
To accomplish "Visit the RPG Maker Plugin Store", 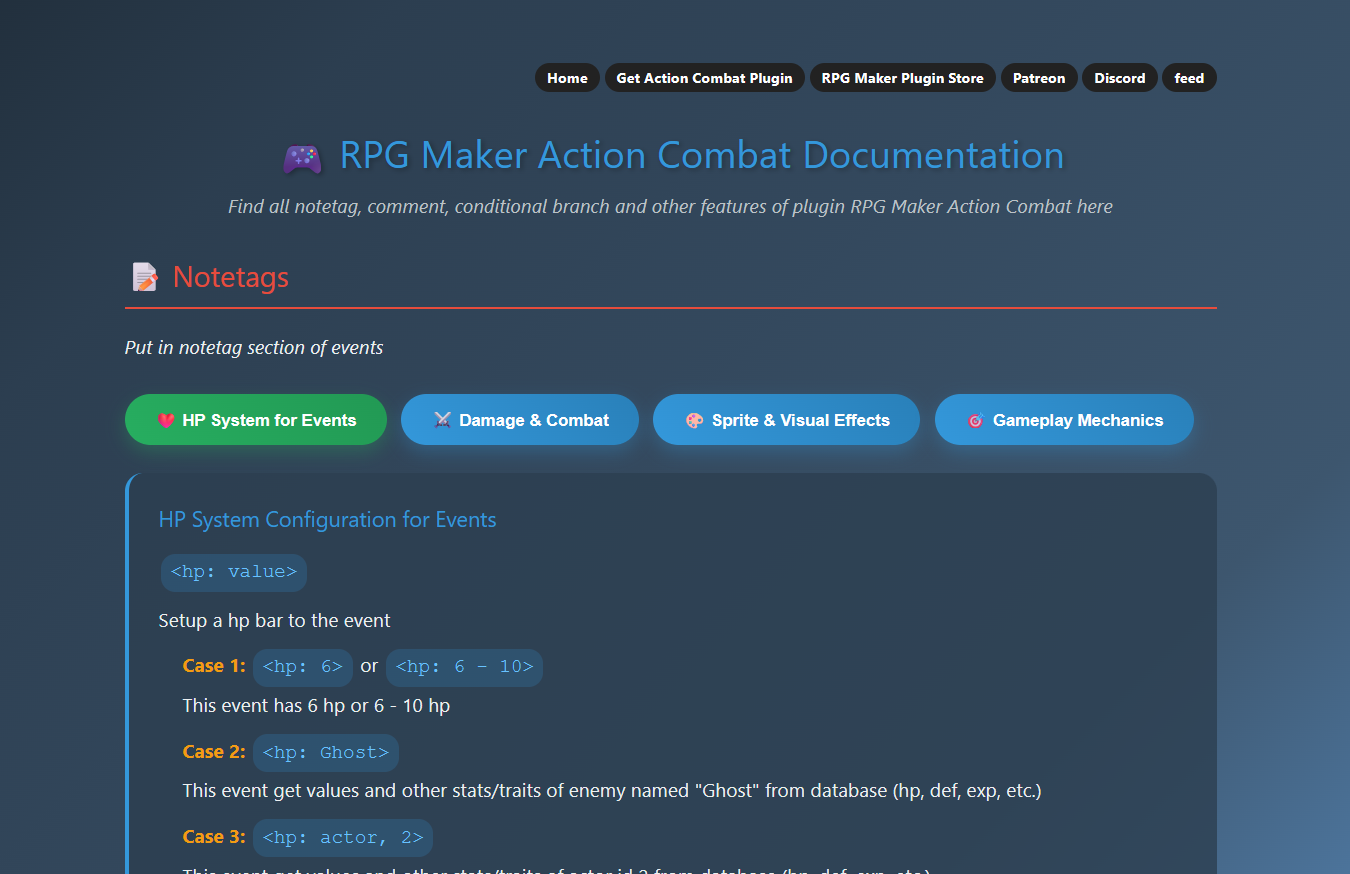I will (902, 78).
